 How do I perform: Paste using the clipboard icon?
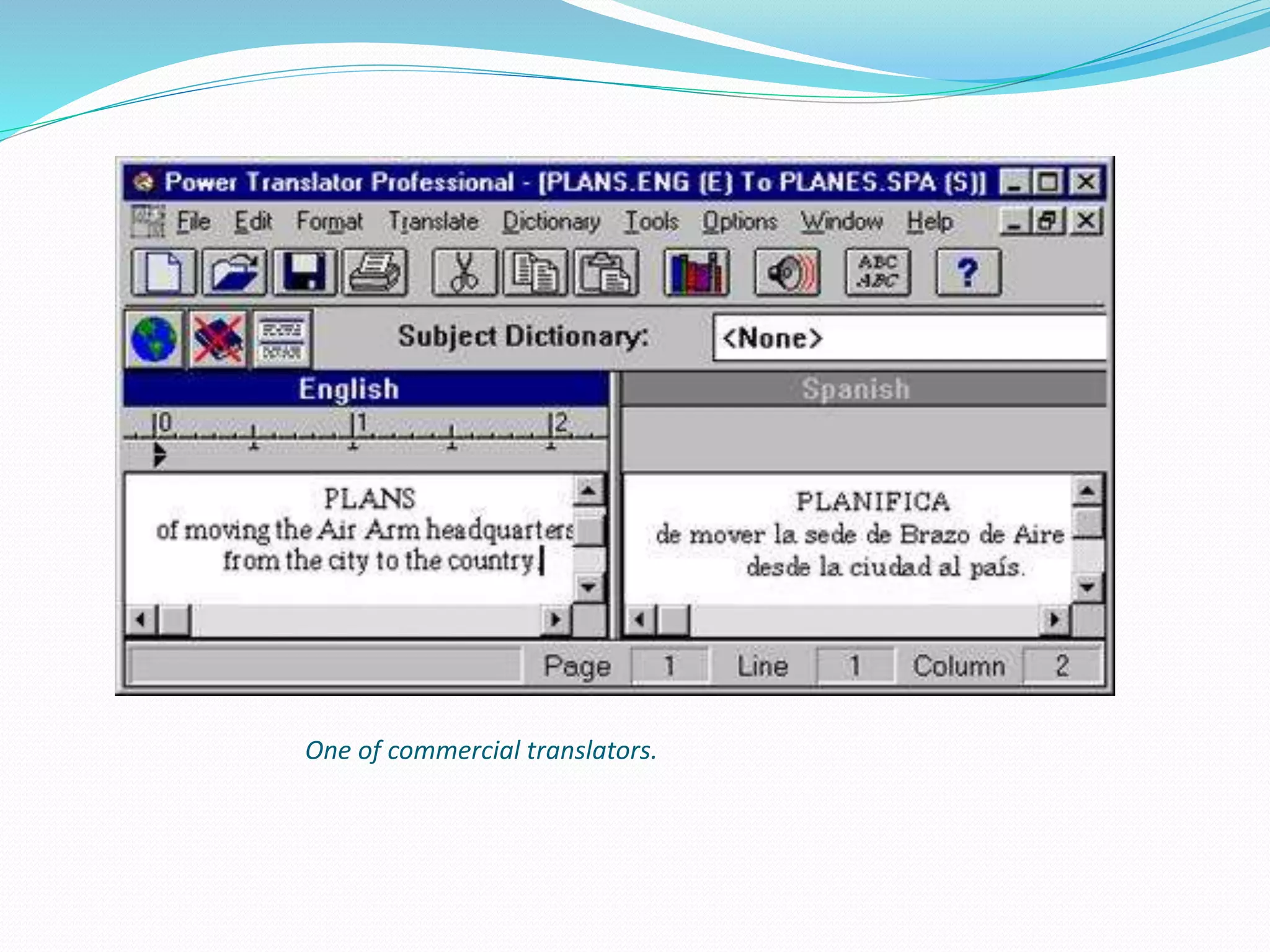[606, 272]
